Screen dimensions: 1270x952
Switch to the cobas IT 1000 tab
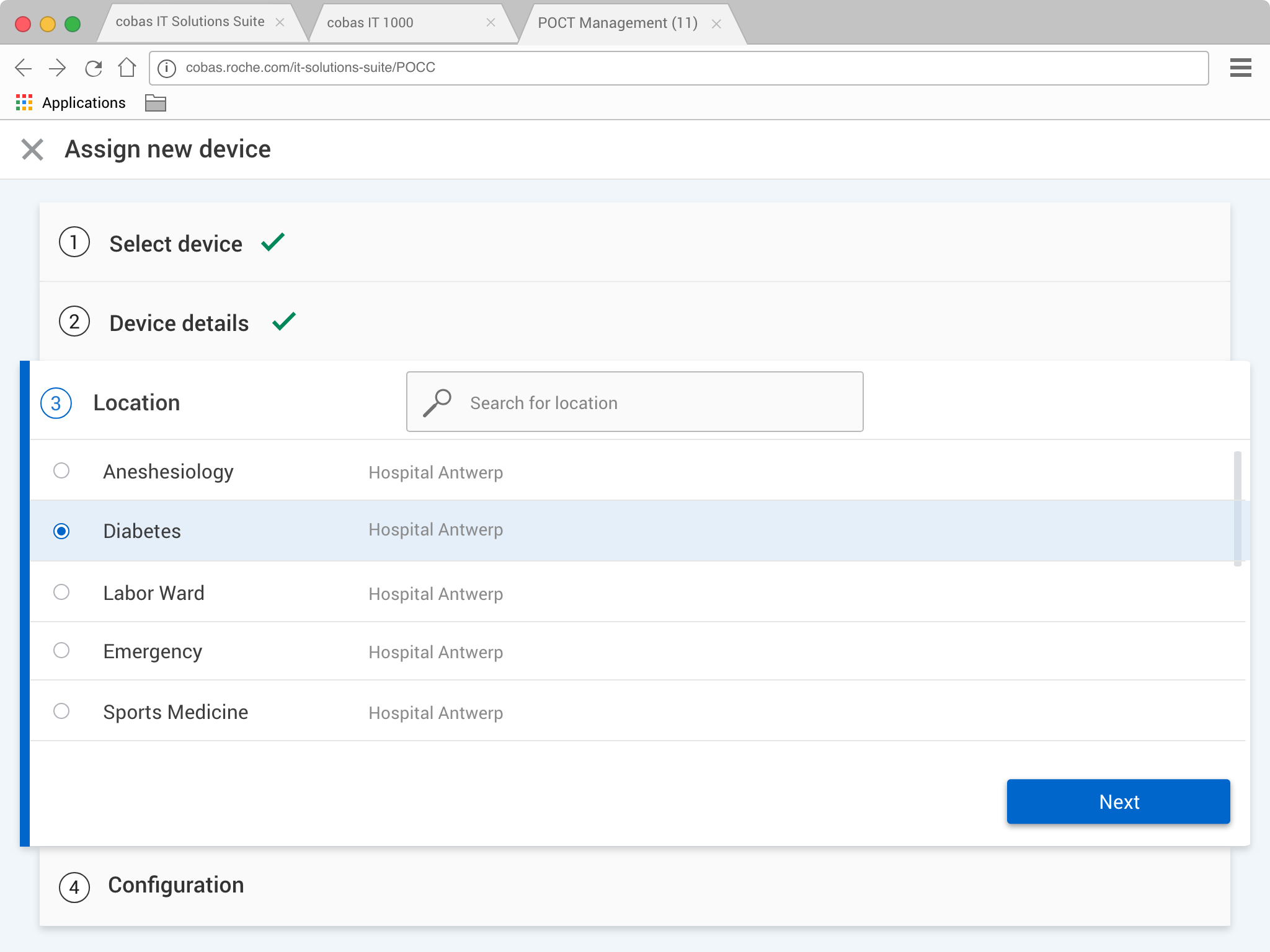(370, 23)
